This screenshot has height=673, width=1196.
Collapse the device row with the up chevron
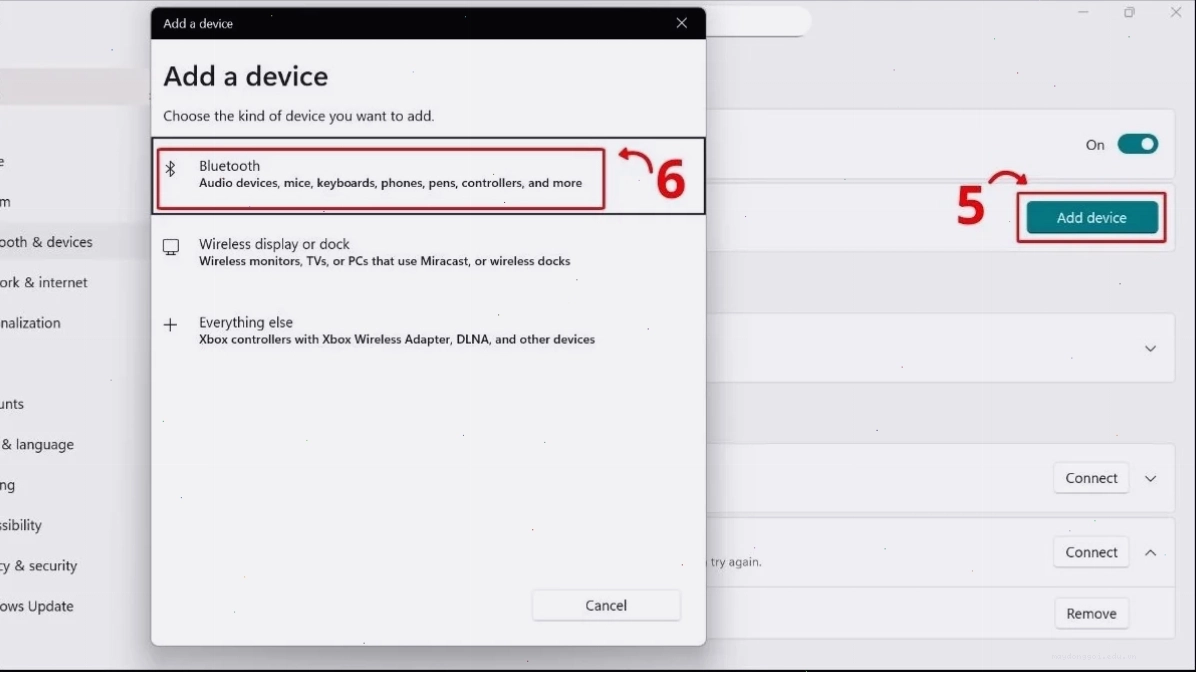[x=1150, y=552]
